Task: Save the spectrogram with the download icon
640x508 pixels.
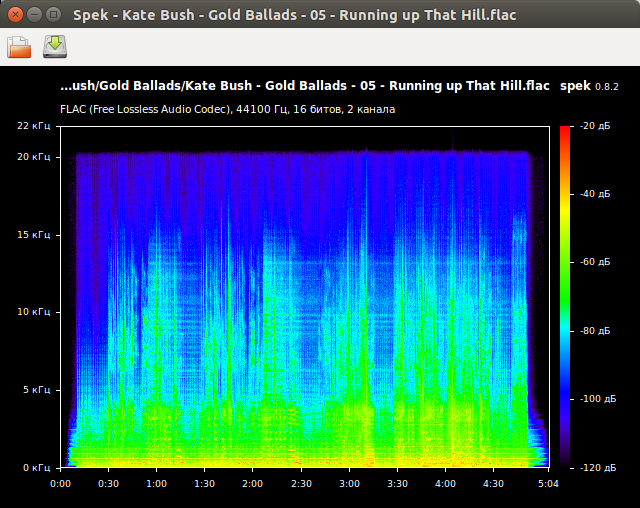Action: [x=54, y=47]
